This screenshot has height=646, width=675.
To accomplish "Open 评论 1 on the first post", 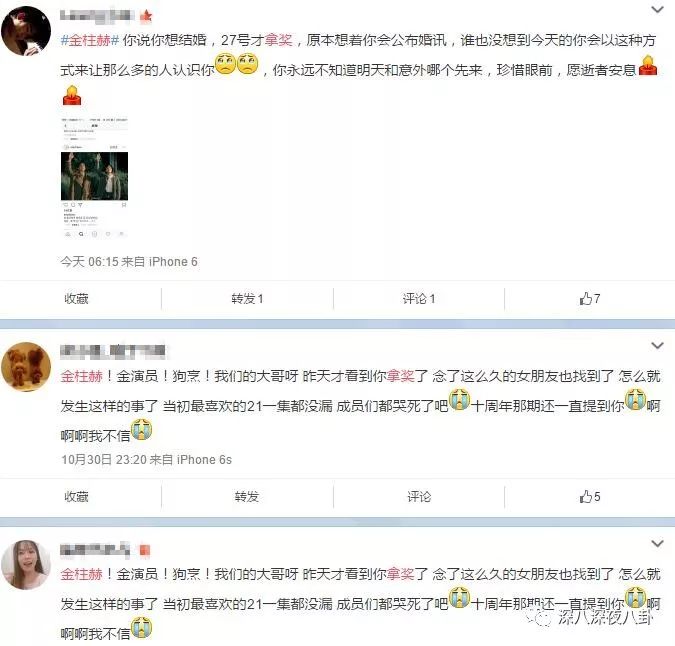I will pos(418,298).
